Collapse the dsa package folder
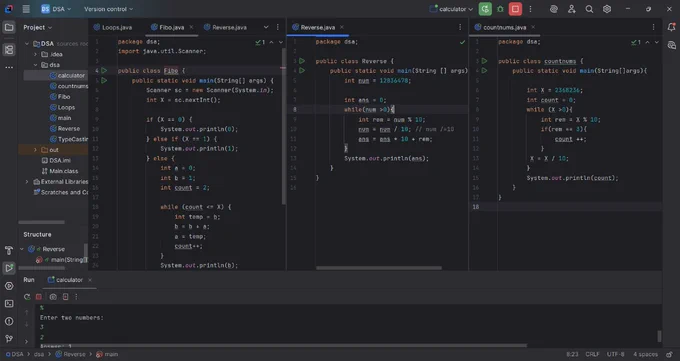The image size is (680, 361). click(36, 65)
